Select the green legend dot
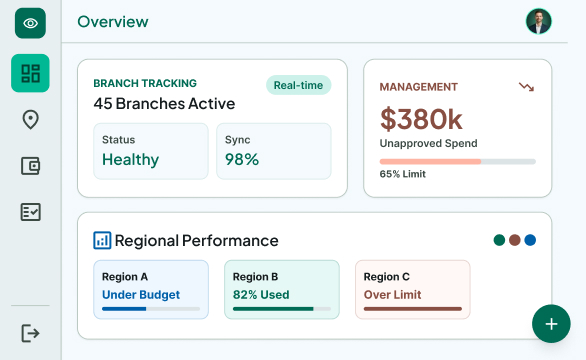586x360 pixels. pos(499,240)
